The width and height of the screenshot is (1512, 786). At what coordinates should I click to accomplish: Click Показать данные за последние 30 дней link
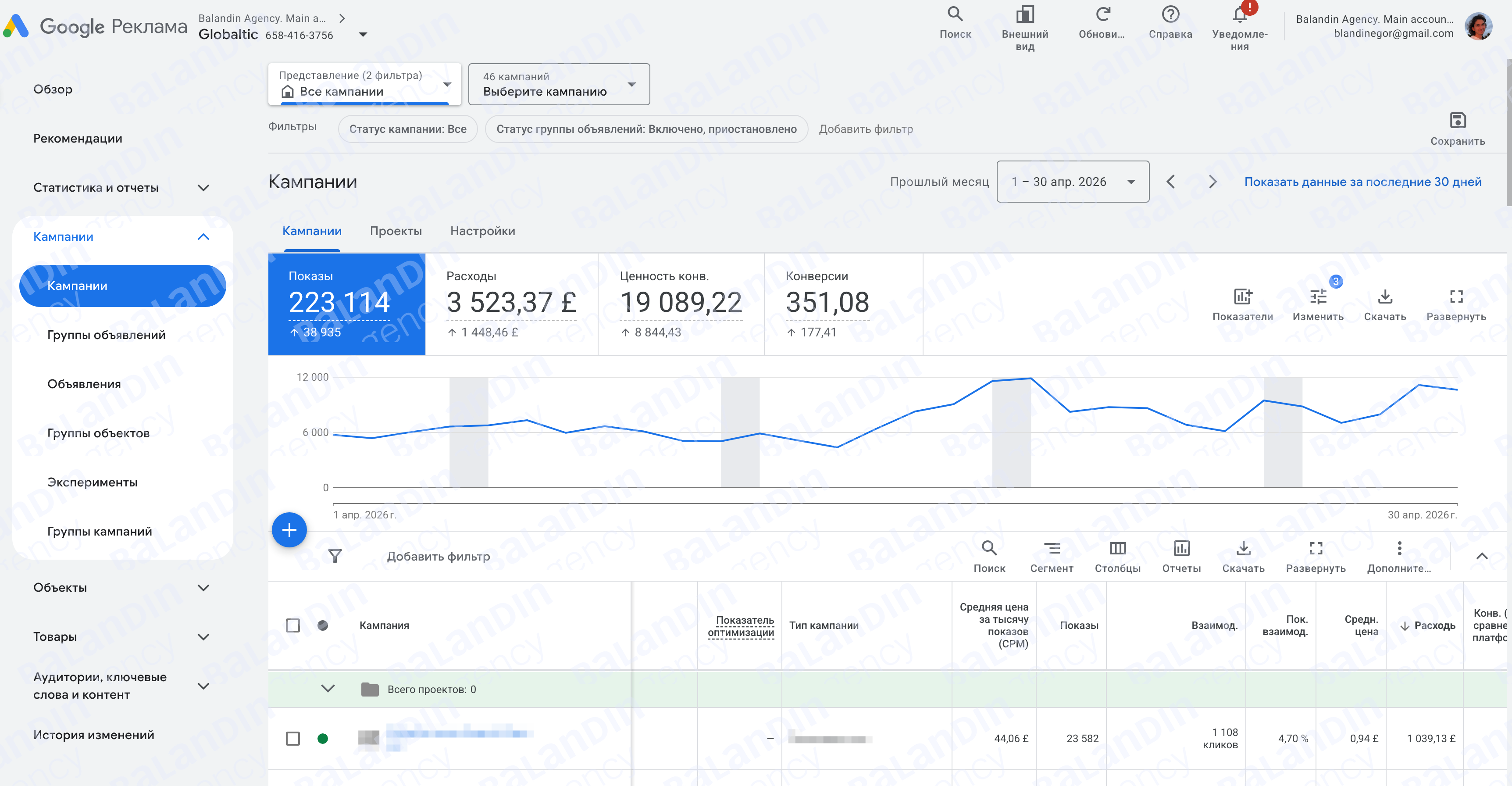[x=1362, y=182]
